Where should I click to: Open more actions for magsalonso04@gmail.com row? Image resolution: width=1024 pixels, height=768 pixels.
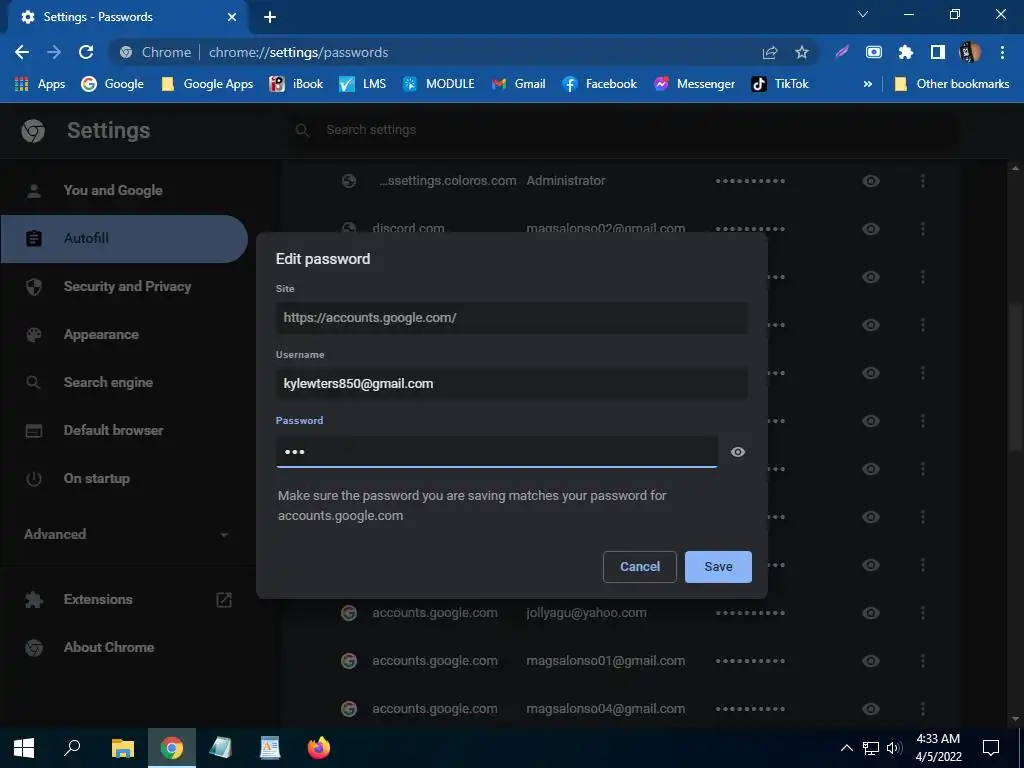[x=923, y=709]
